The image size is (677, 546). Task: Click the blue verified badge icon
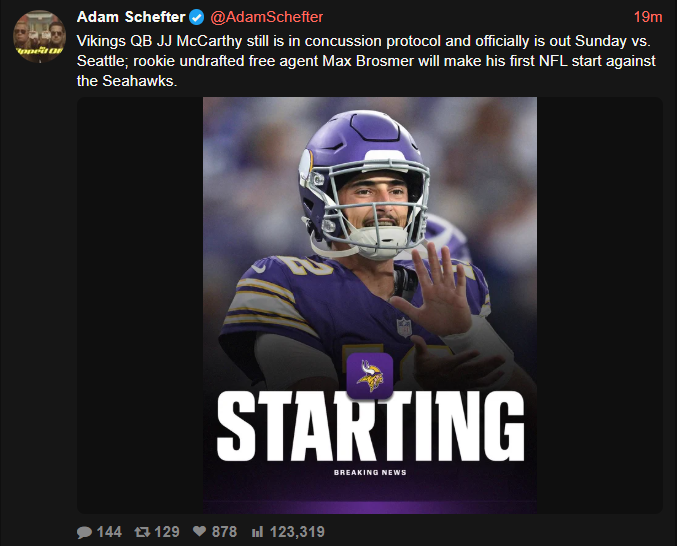click(196, 18)
